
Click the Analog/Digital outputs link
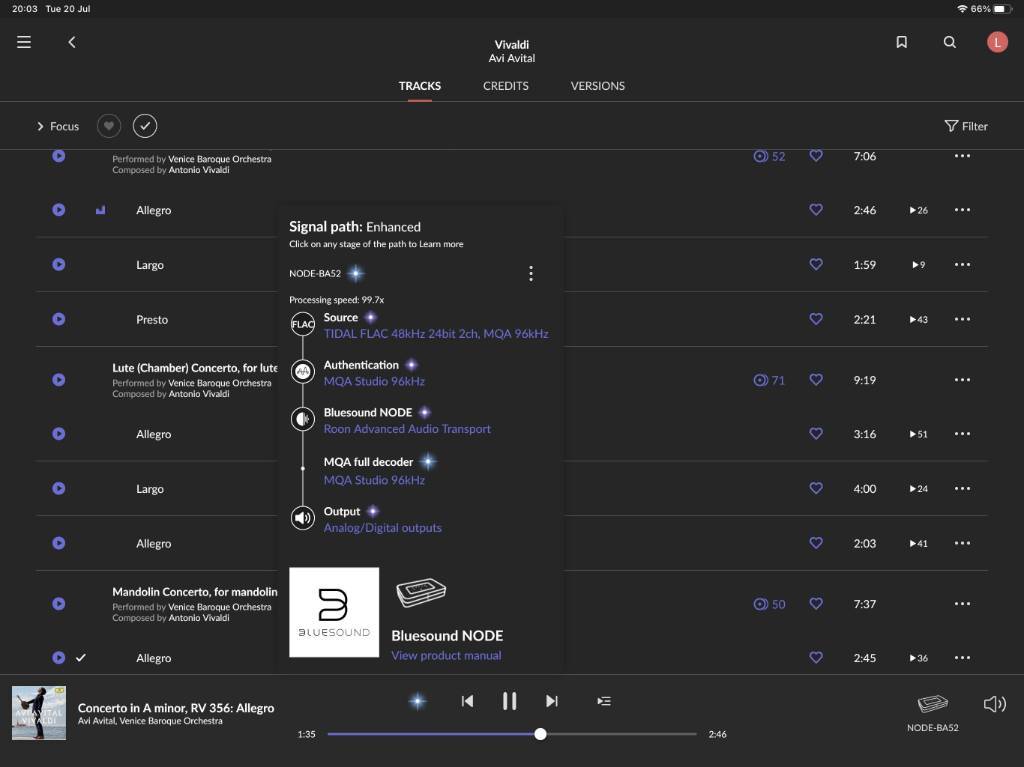[383, 528]
